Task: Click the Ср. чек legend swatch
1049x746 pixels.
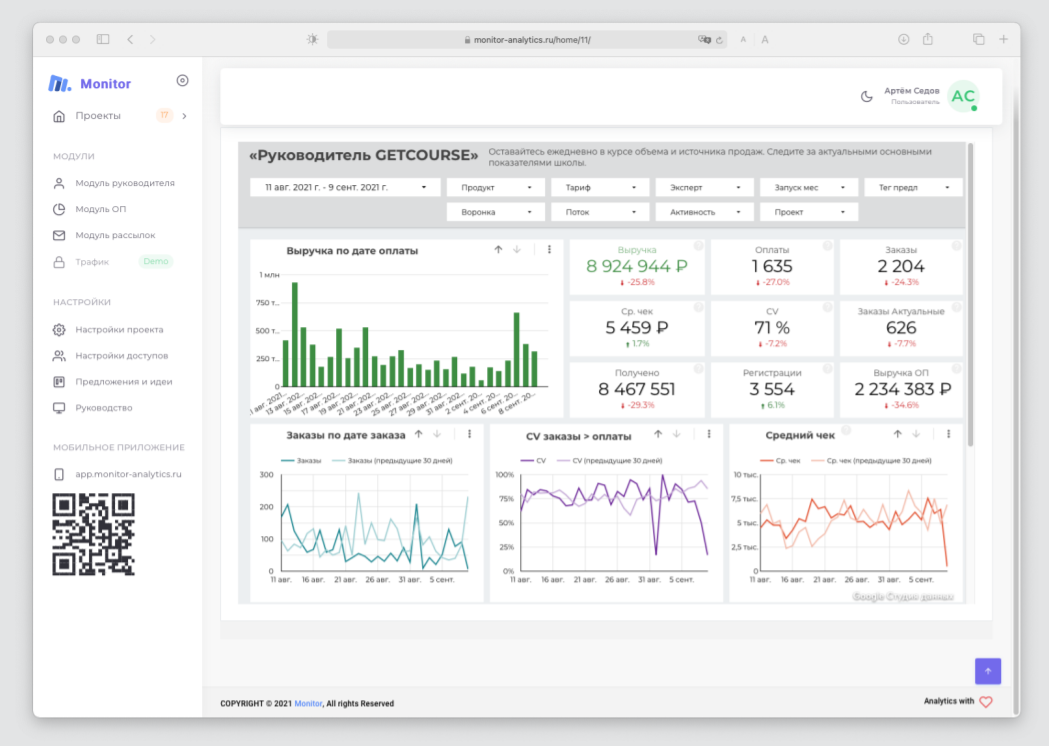Action: click(x=767, y=460)
